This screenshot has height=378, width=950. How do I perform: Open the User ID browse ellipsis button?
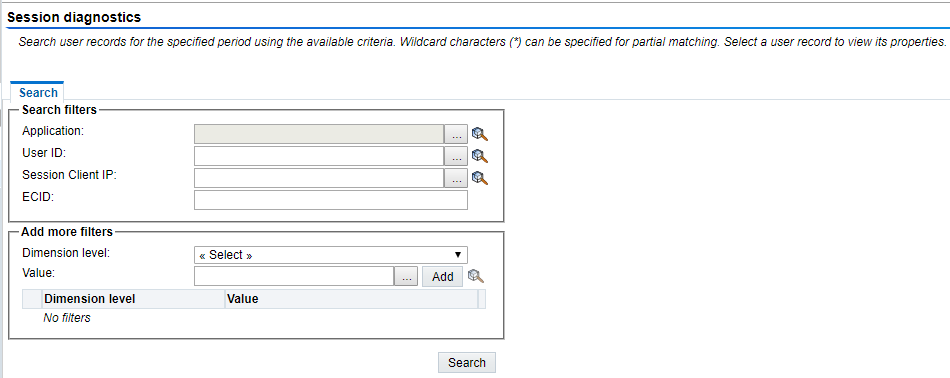click(x=456, y=156)
